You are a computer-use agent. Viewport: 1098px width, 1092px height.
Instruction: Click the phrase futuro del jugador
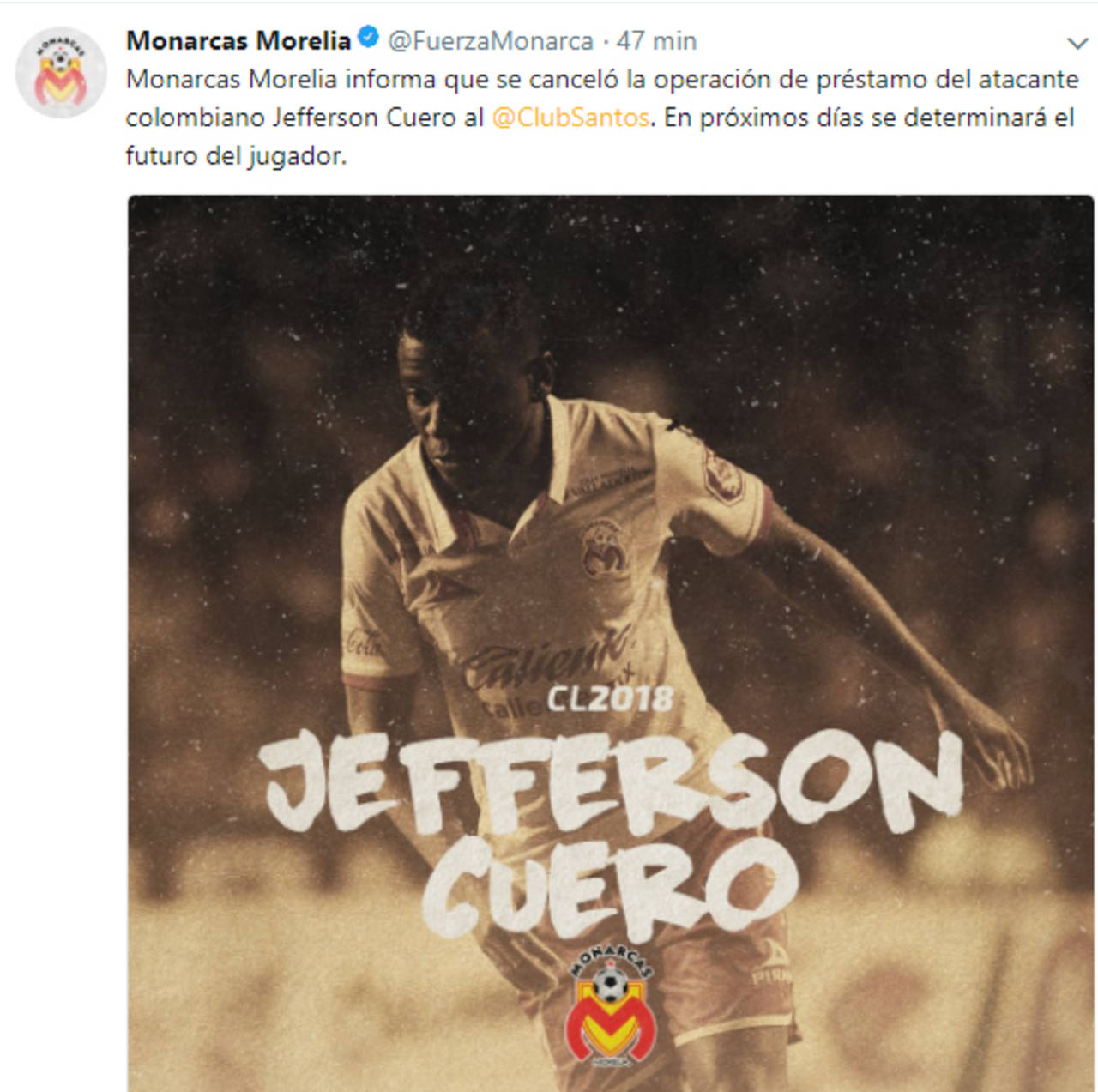click(x=236, y=156)
